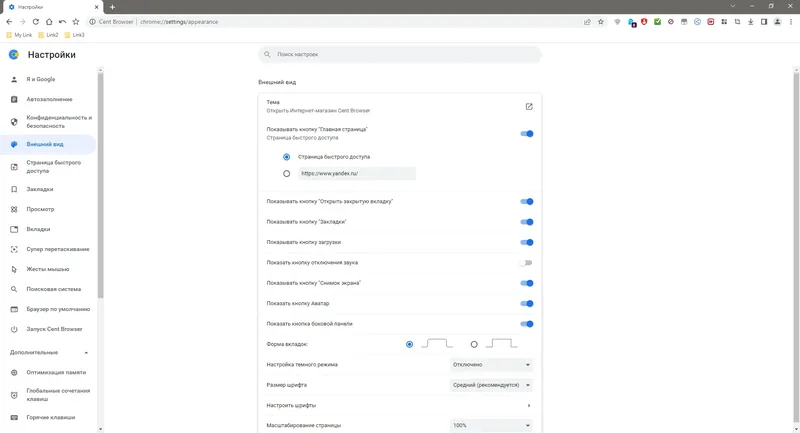Open the new tab with plus button
The width and height of the screenshot is (800, 433).
coord(112,7)
